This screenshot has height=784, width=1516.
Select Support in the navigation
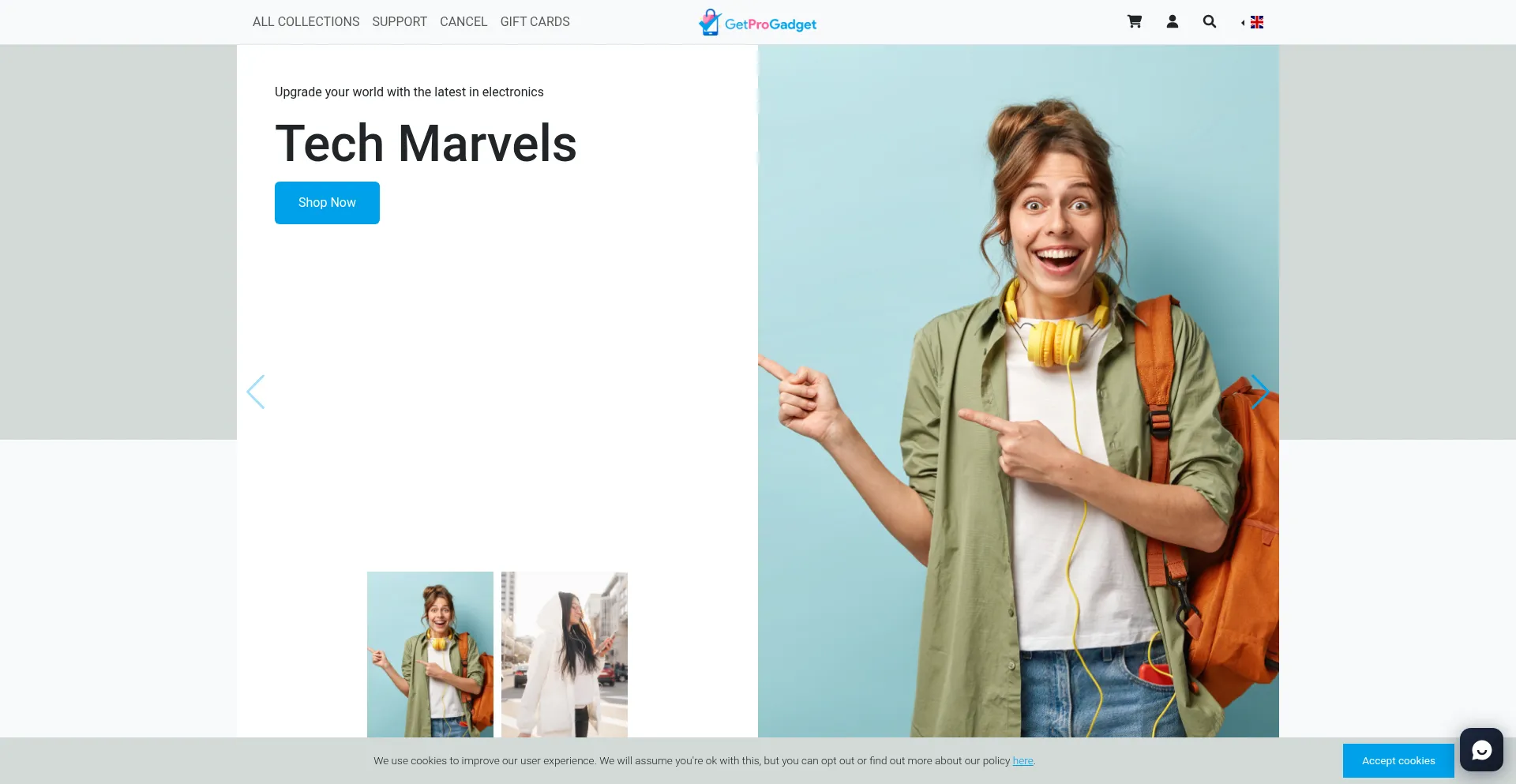coord(400,22)
